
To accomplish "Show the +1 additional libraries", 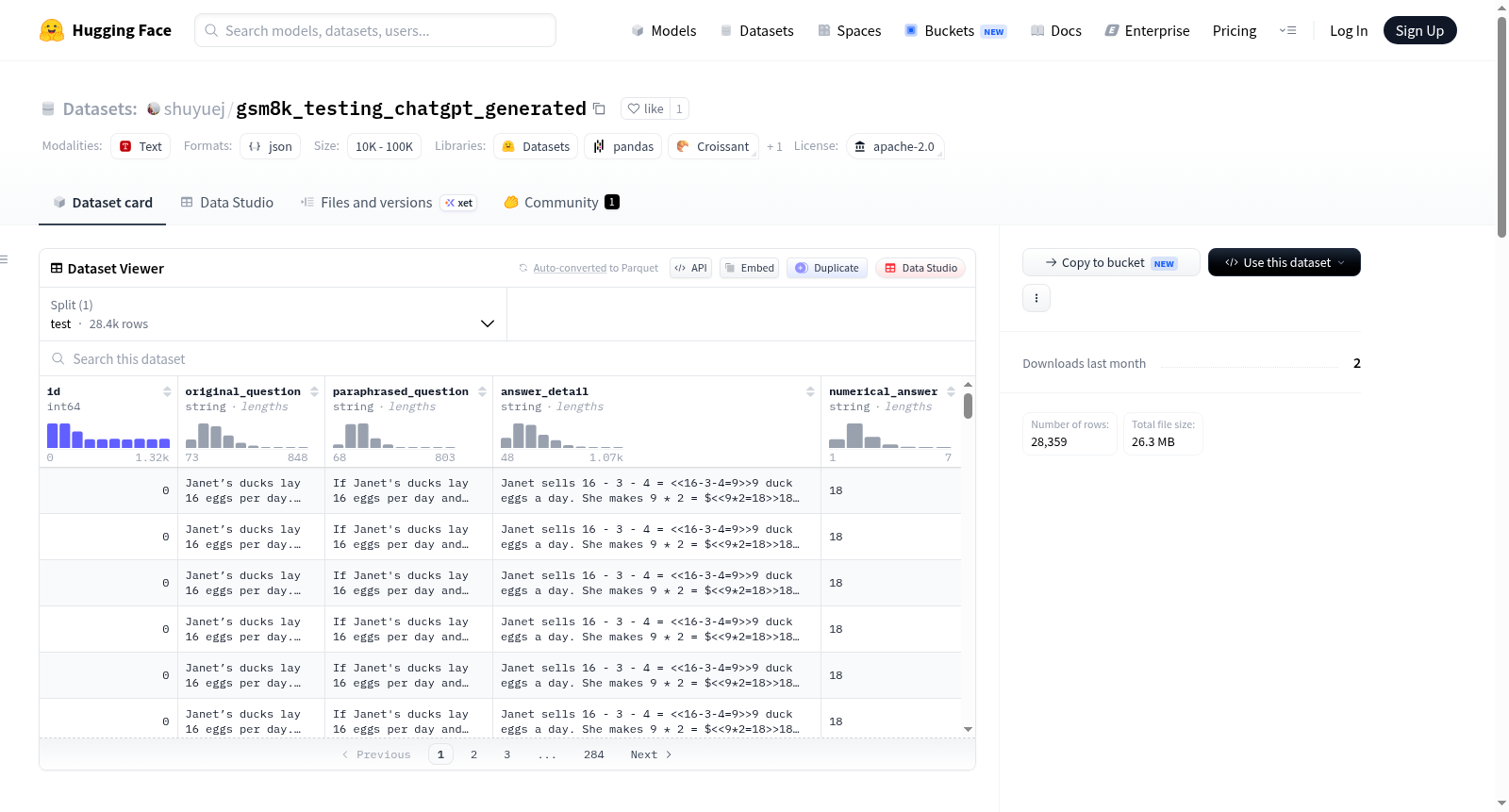I will click(774, 146).
